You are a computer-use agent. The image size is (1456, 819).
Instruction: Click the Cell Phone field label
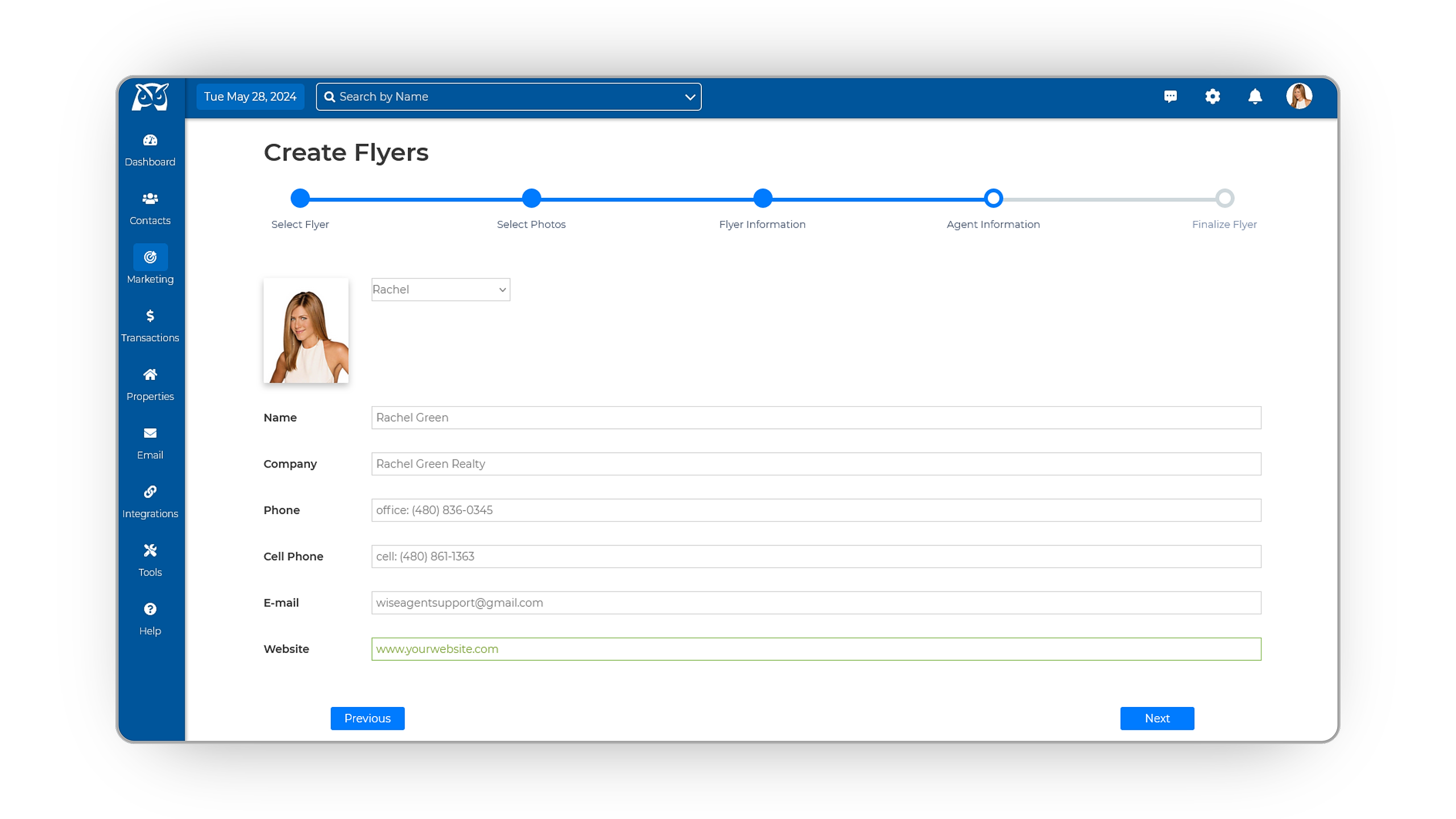click(293, 556)
